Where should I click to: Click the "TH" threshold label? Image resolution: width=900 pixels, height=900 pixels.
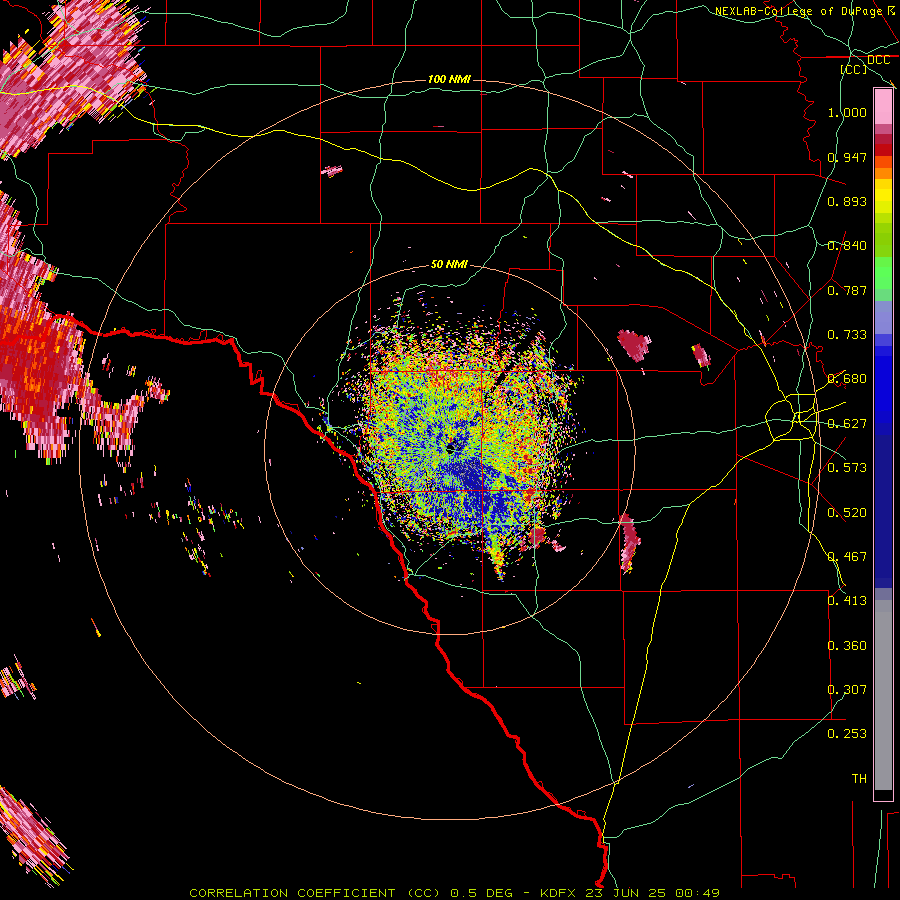pyautogui.click(x=859, y=779)
